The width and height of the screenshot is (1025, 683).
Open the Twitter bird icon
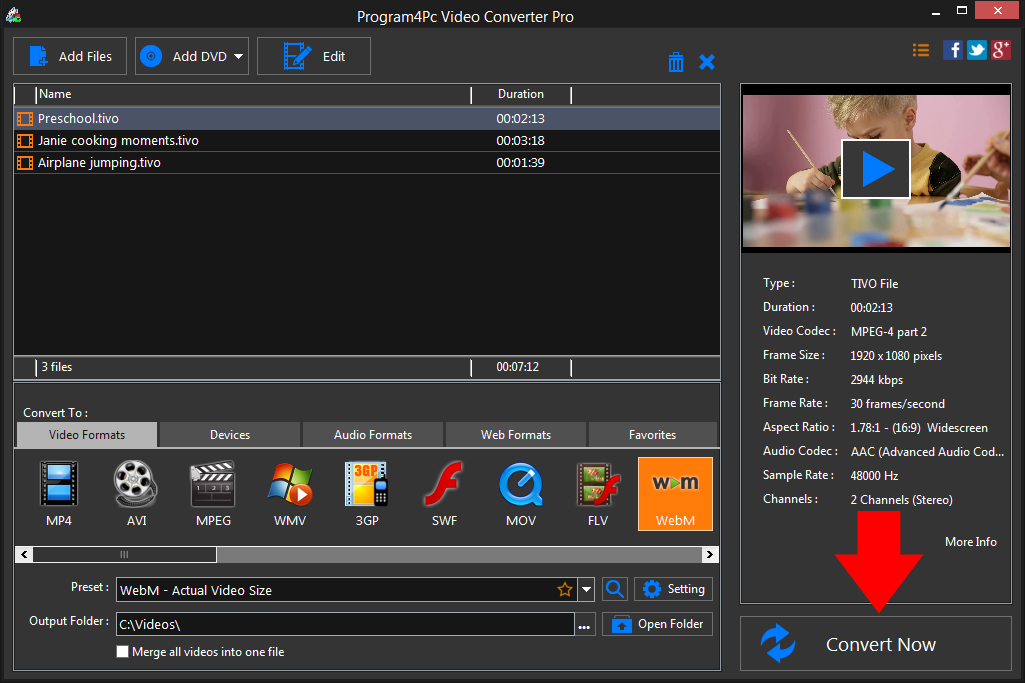coord(977,50)
